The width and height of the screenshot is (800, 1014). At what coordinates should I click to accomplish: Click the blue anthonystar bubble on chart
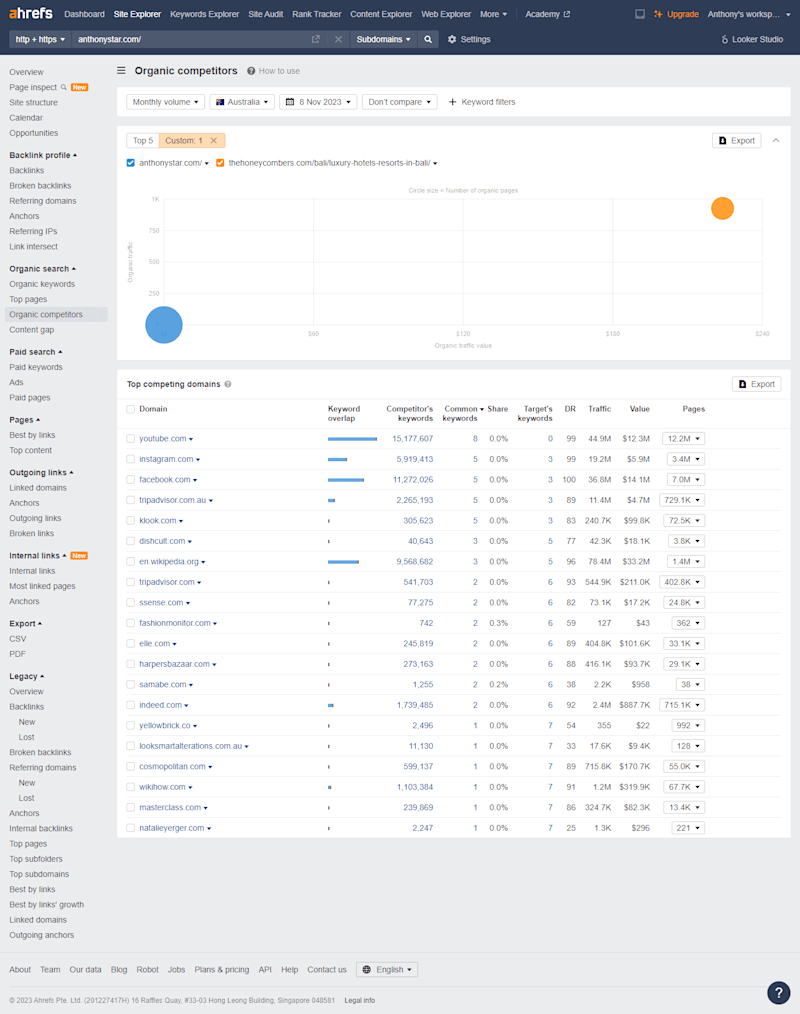(x=164, y=325)
